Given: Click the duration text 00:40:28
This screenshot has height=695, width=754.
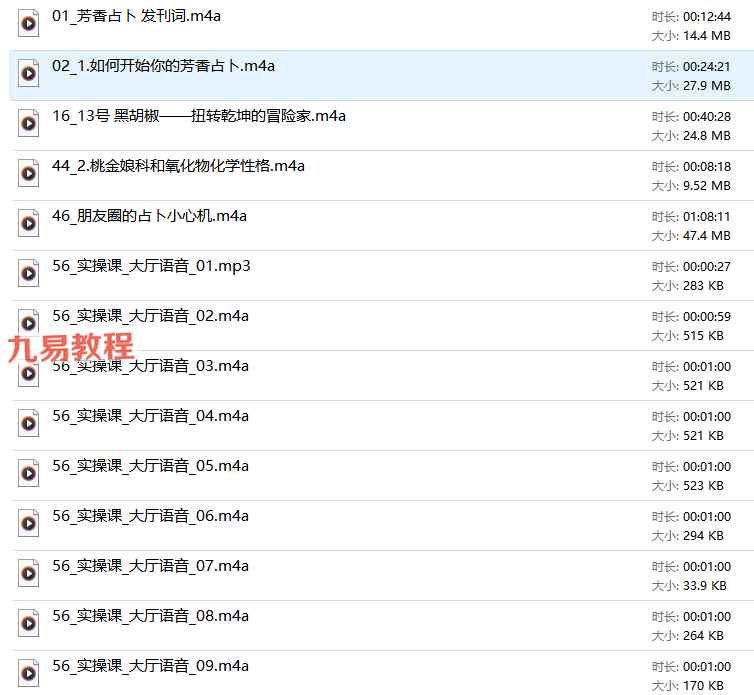Looking at the screenshot, I should click(707, 117).
